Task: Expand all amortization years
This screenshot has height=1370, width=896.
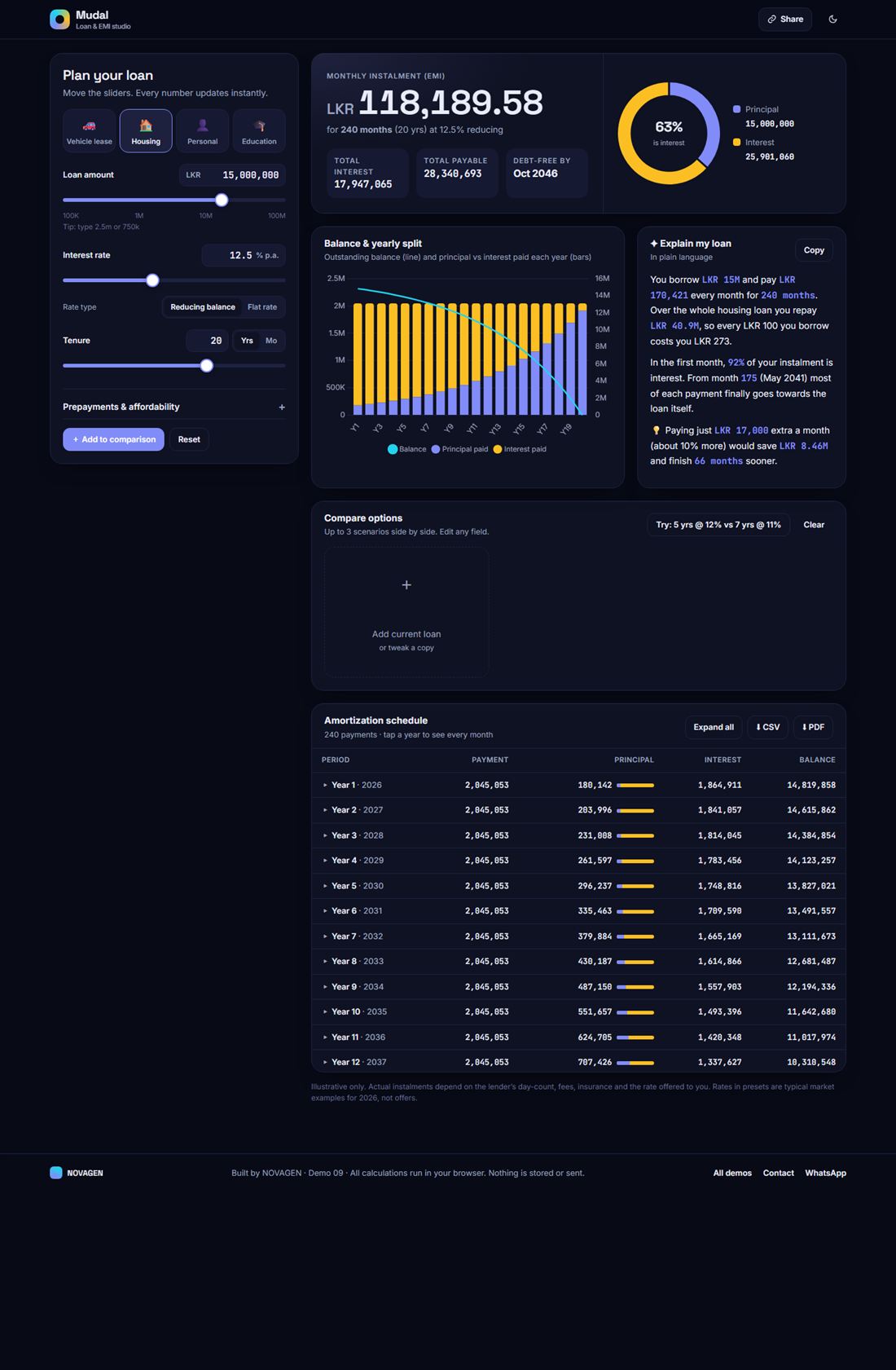Action: (x=714, y=727)
